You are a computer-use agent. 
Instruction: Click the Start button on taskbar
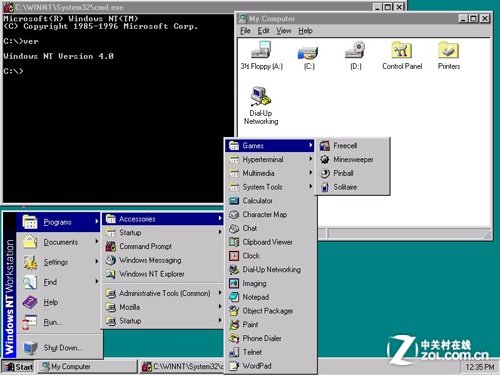[x=18, y=367]
